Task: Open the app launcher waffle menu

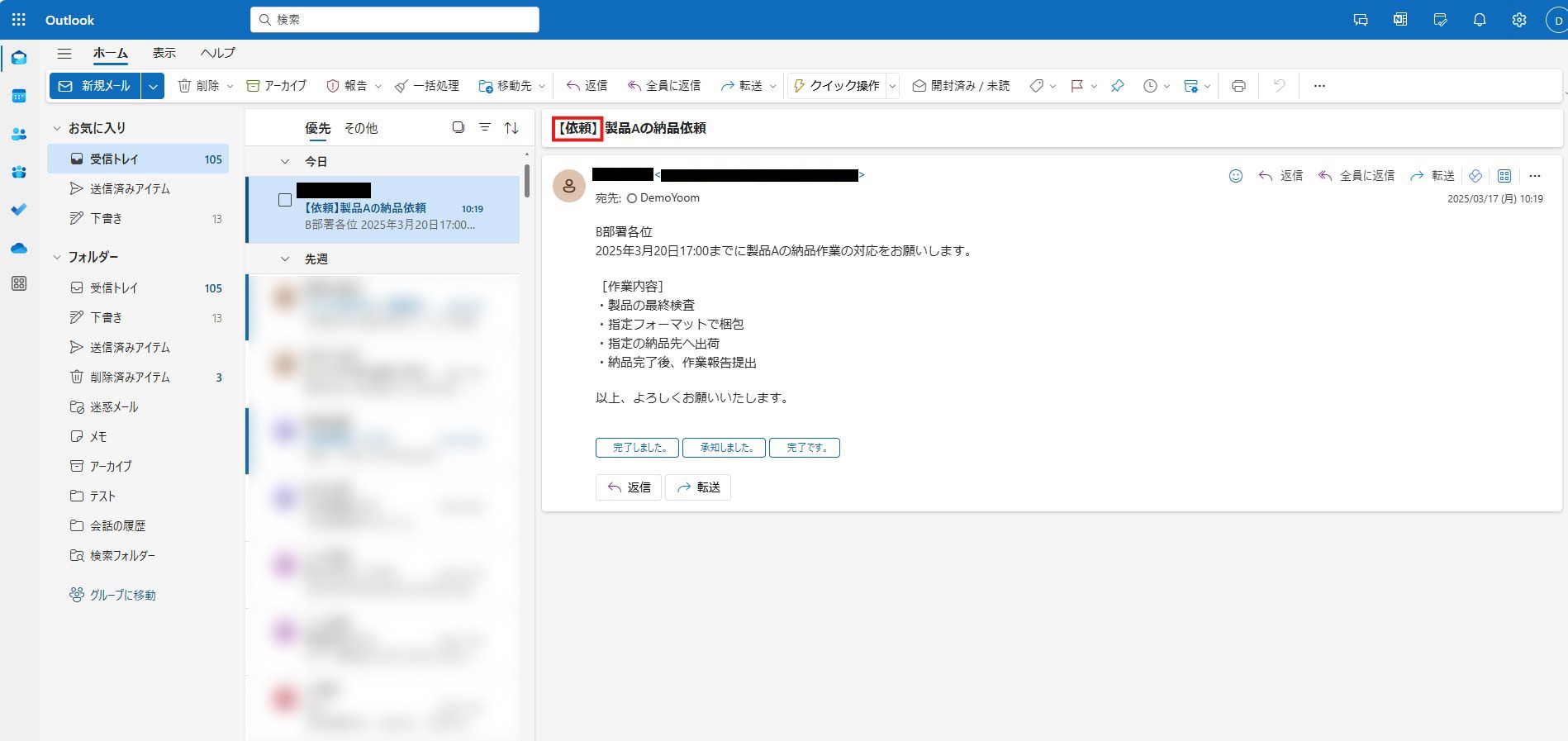Action: [x=19, y=20]
